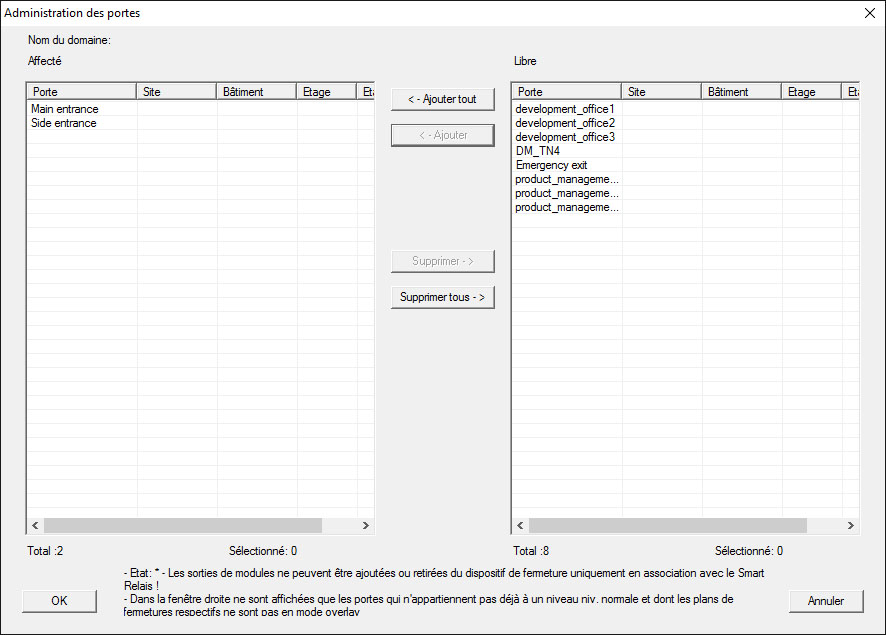
Task: Select 'Side entrance' in the Affecté list
Action: point(64,123)
